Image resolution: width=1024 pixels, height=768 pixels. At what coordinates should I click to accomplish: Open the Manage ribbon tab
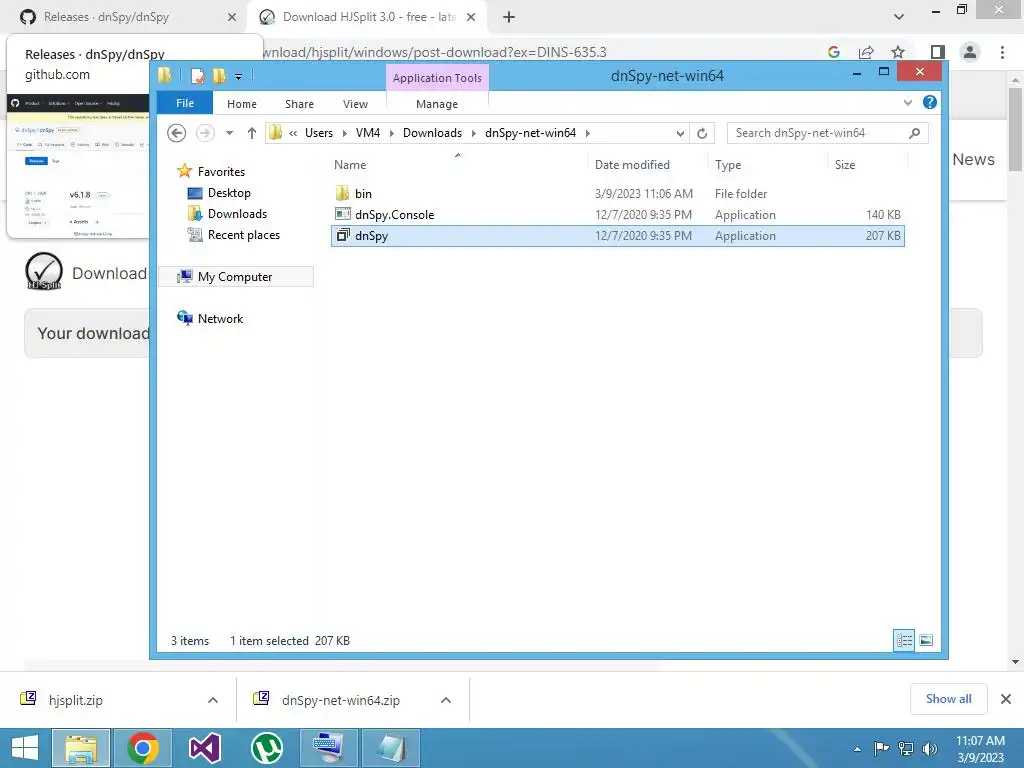point(437,104)
